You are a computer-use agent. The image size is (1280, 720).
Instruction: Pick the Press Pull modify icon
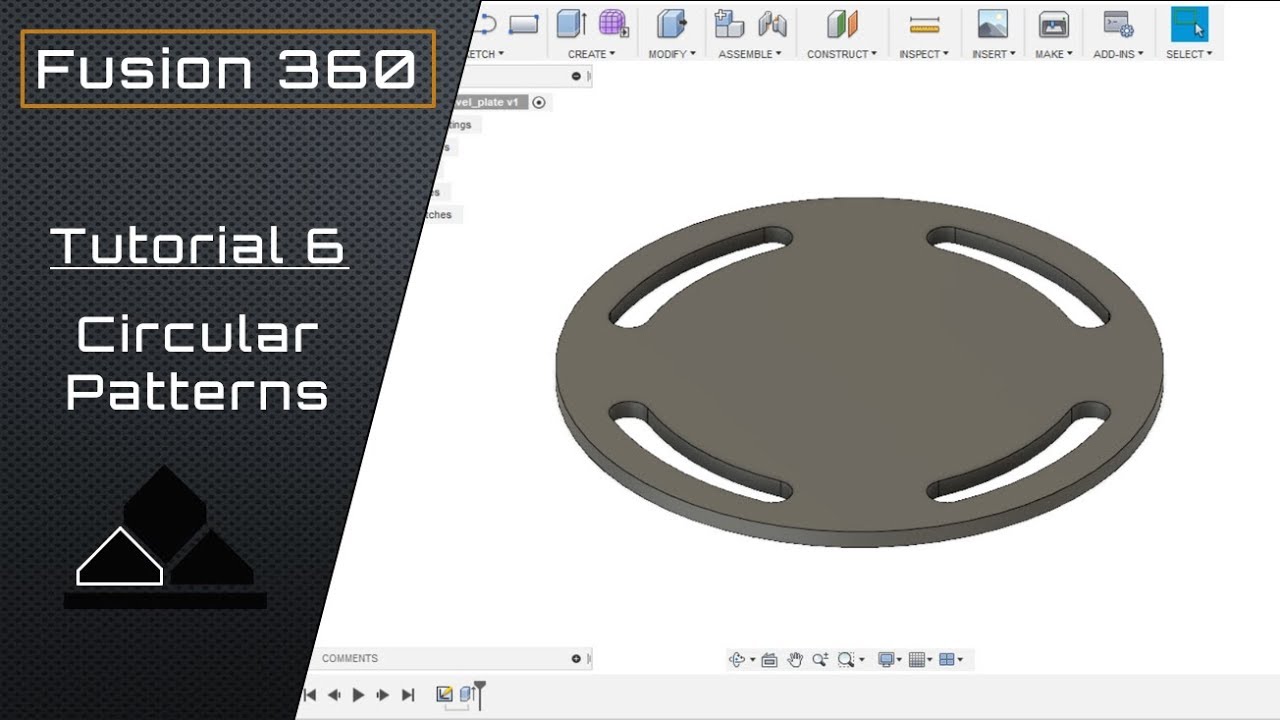coord(671,24)
